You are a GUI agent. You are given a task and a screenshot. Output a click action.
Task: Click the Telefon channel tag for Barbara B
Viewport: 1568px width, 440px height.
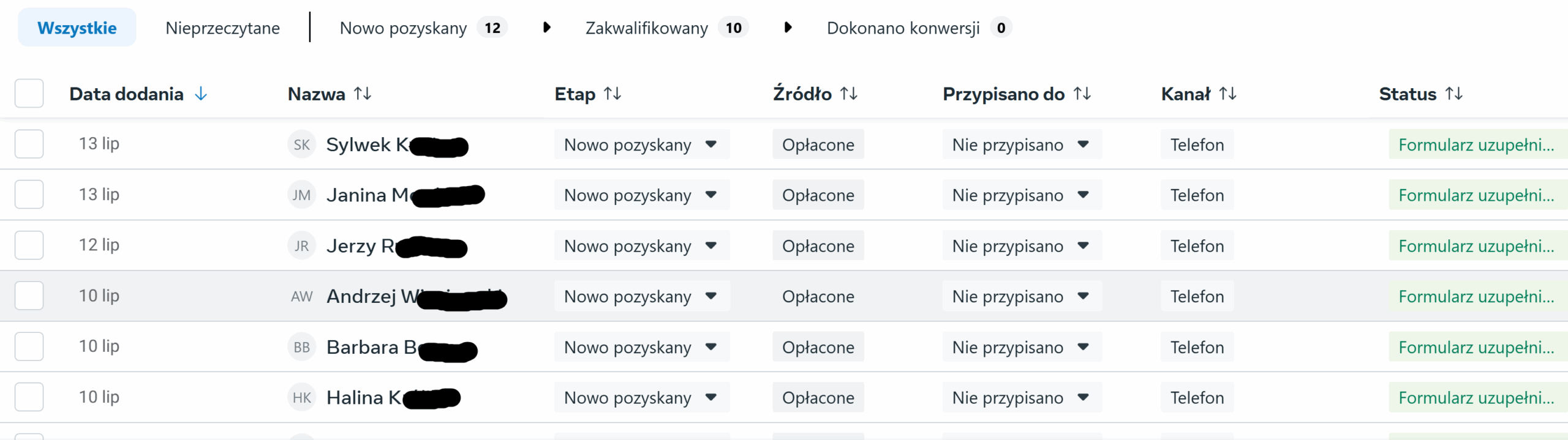tap(1197, 348)
